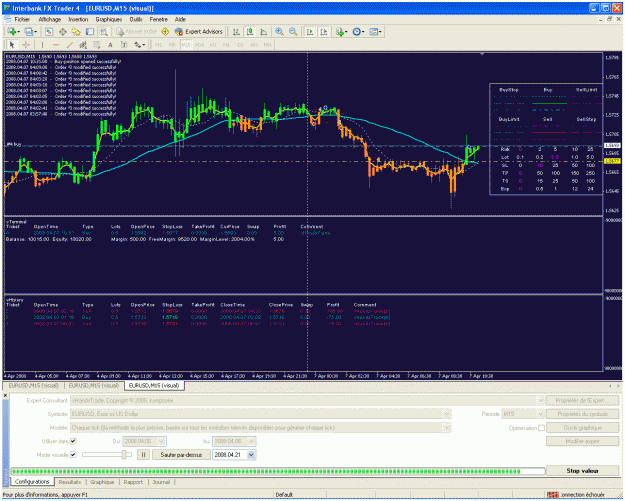The image size is (625, 501).
Task: Open the Outils menu
Action: pos(136,19)
